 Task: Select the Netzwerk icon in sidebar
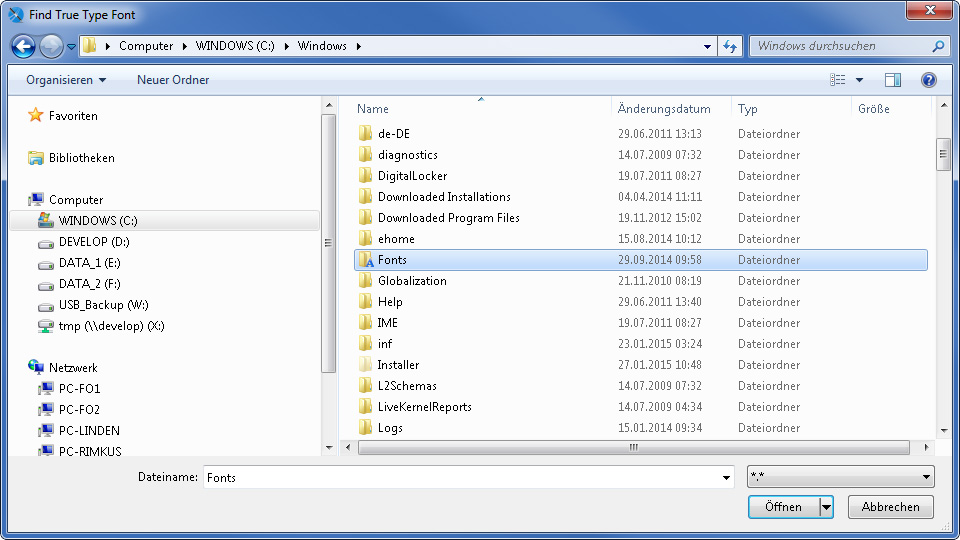(36, 368)
